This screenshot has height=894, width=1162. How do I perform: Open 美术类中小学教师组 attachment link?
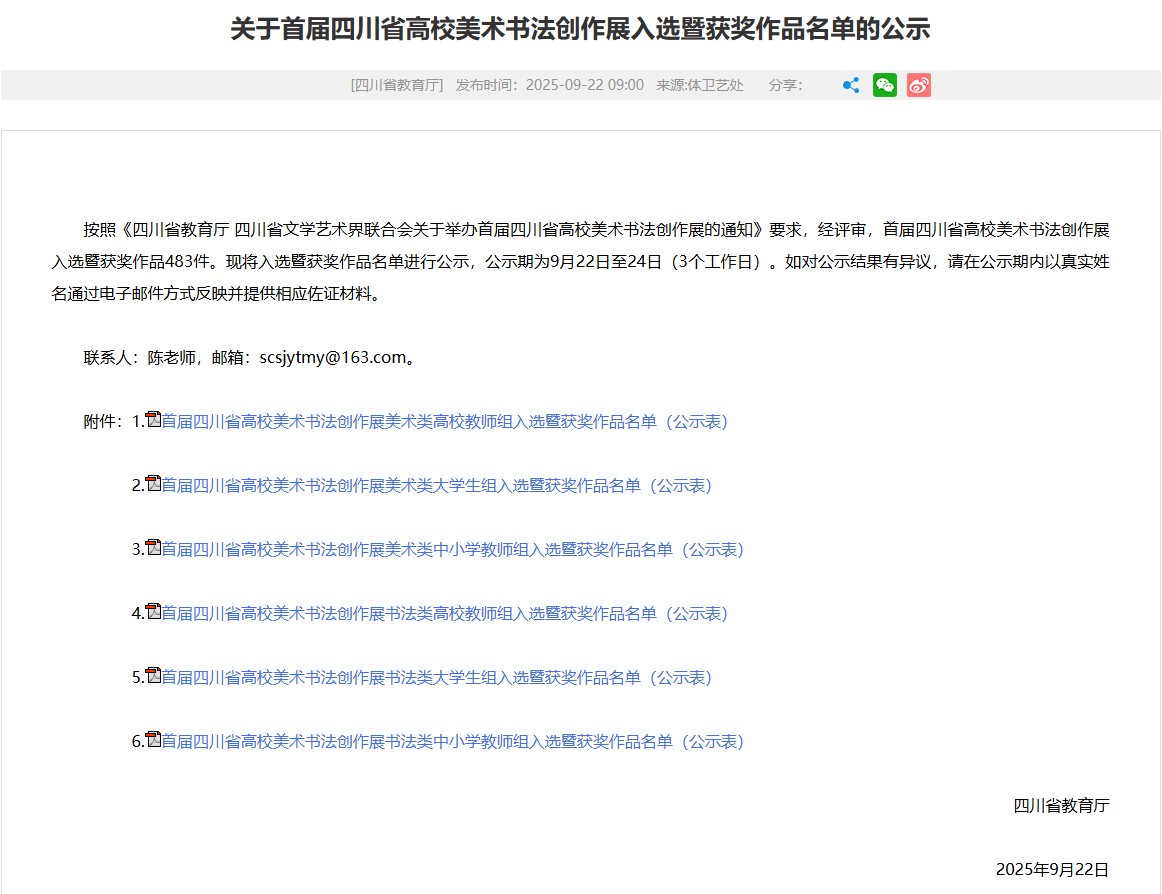click(x=453, y=549)
